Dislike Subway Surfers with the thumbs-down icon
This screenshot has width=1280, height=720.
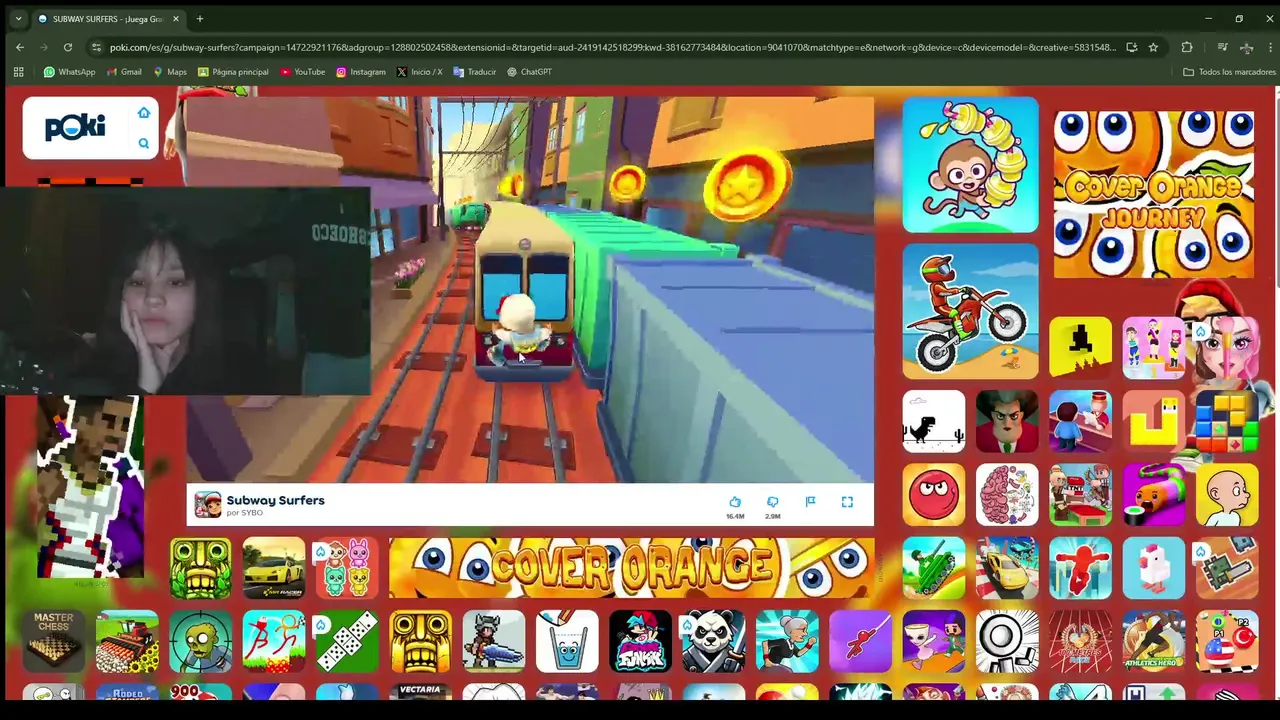coord(772,502)
